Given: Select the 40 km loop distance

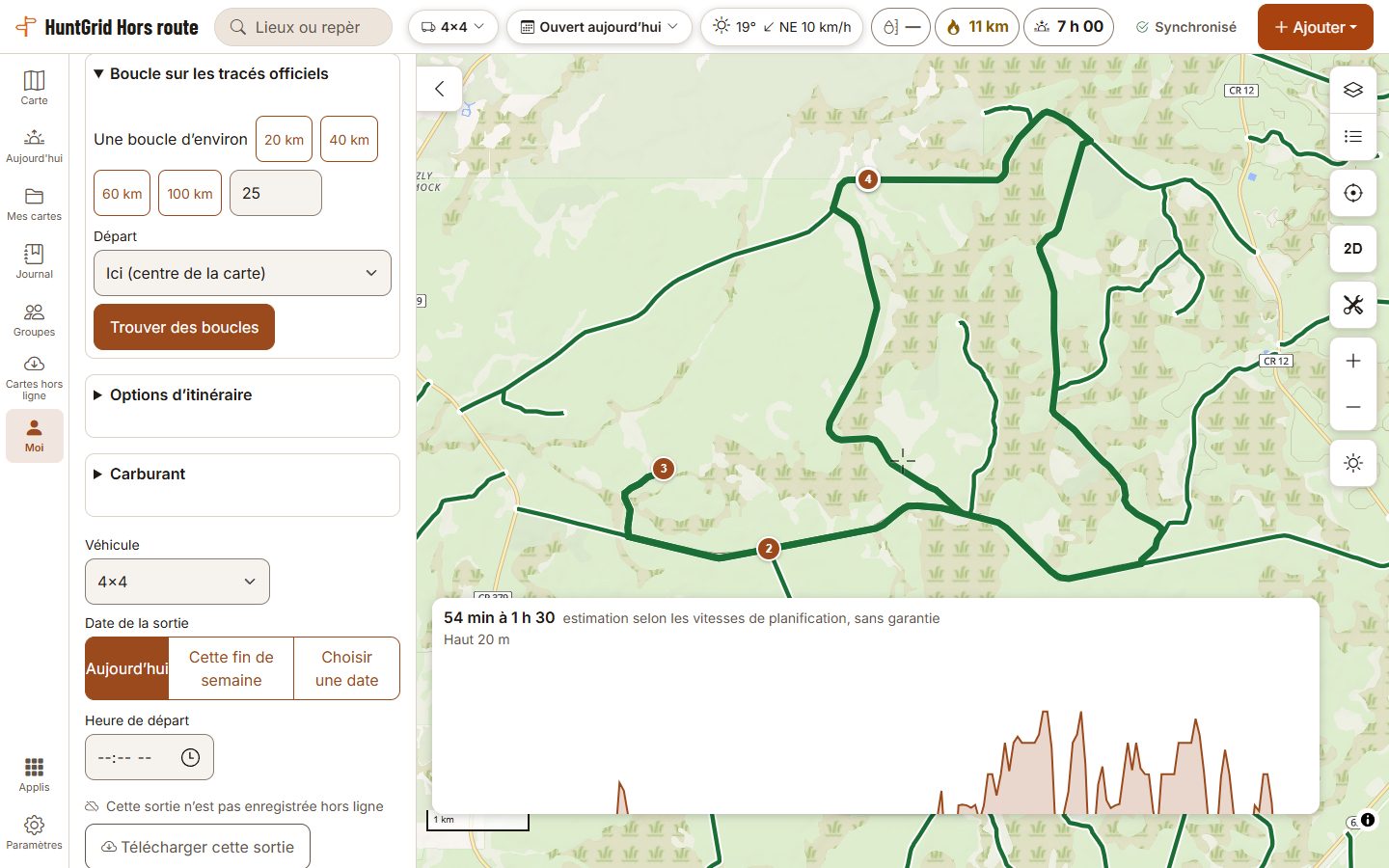Looking at the screenshot, I should (x=349, y=139).
